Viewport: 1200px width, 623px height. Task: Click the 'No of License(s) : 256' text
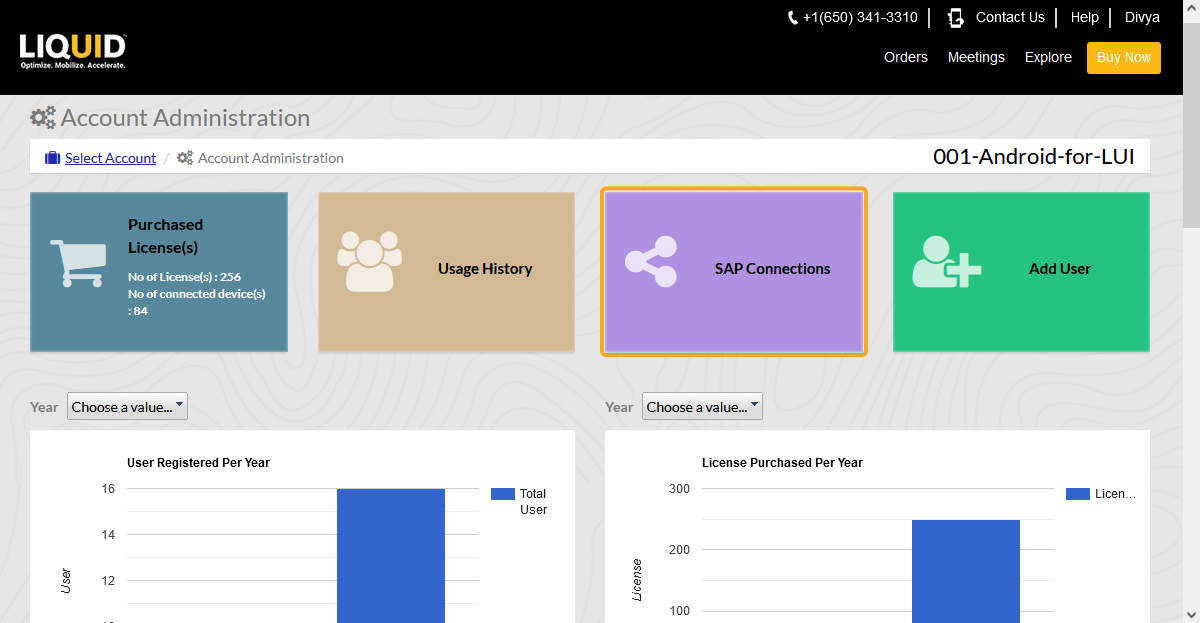(x=184, y=277)
